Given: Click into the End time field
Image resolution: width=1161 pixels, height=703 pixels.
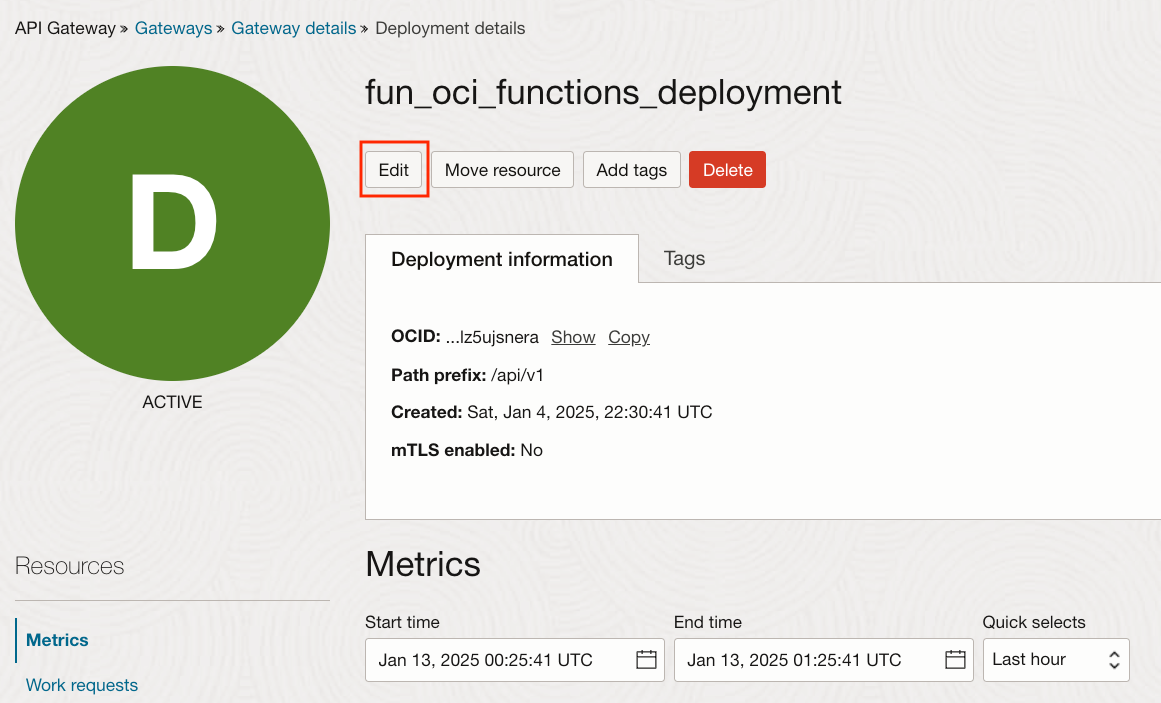Looking at the screenshot, I should point(808,660).
